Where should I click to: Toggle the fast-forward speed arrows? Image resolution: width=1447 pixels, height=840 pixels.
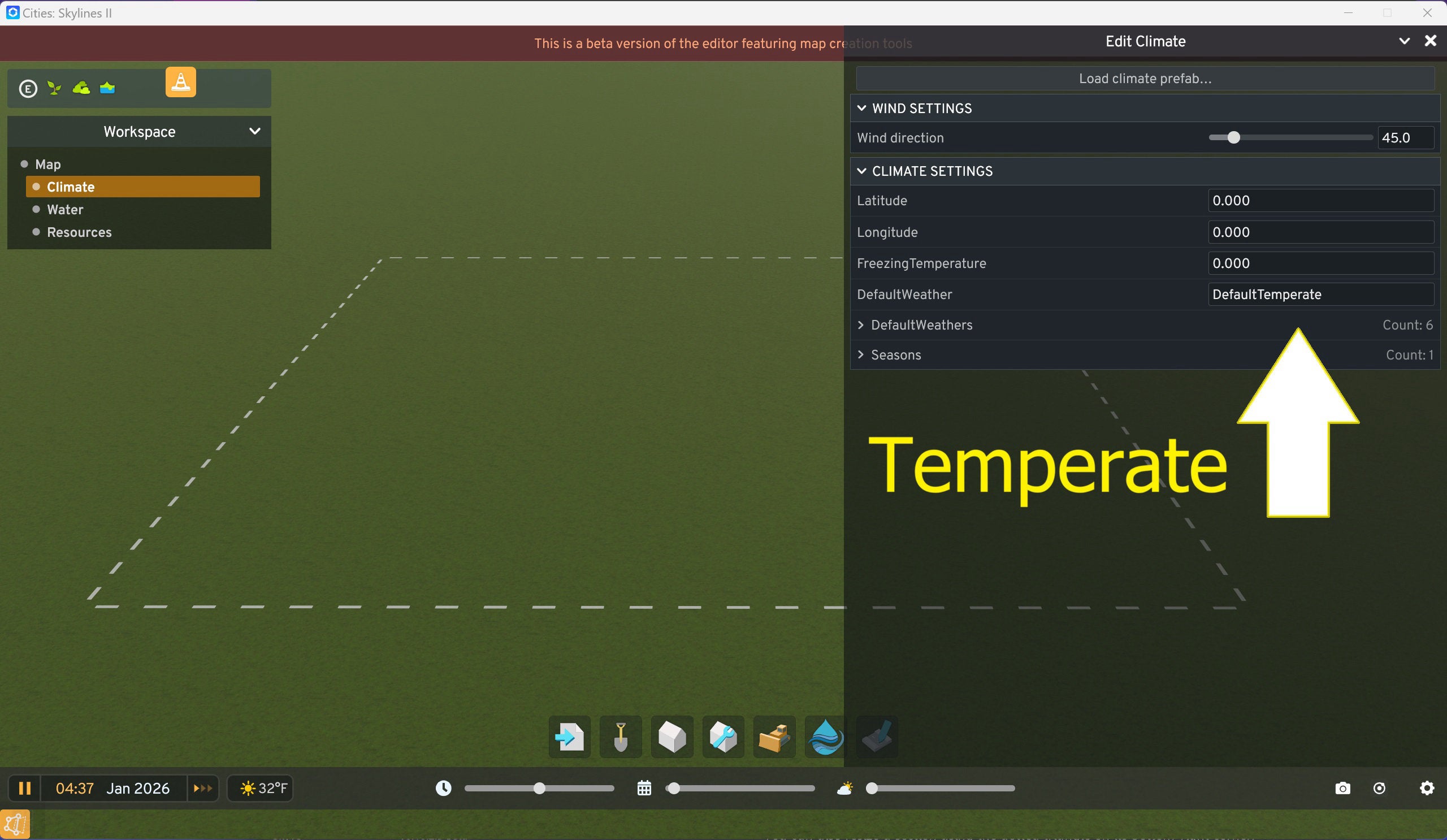(203, 789)
